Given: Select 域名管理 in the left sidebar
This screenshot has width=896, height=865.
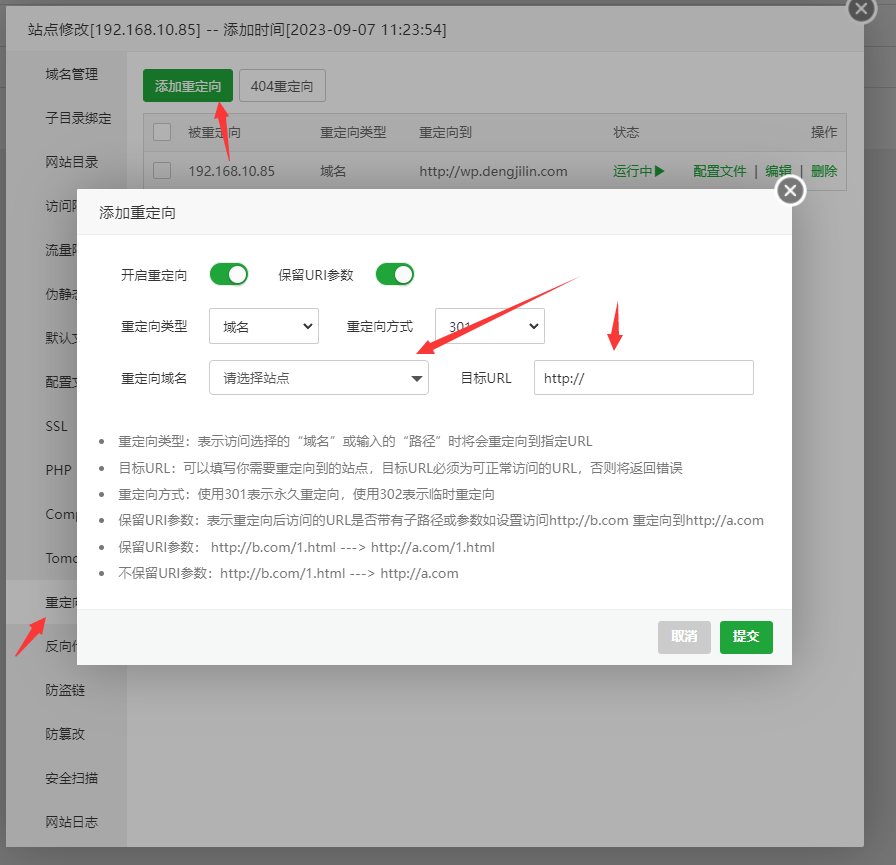Looking at the screenshot, I should [70, 73].
